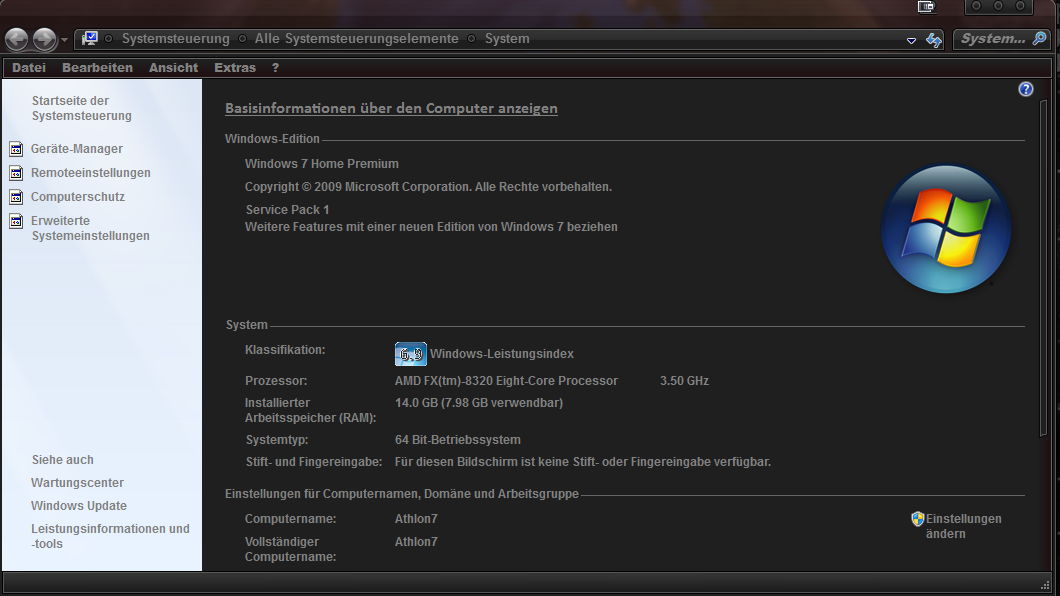This screenshot has width=1060, height=596.
Task: Click the 3.50 GHz value
Action: (684, 381)
